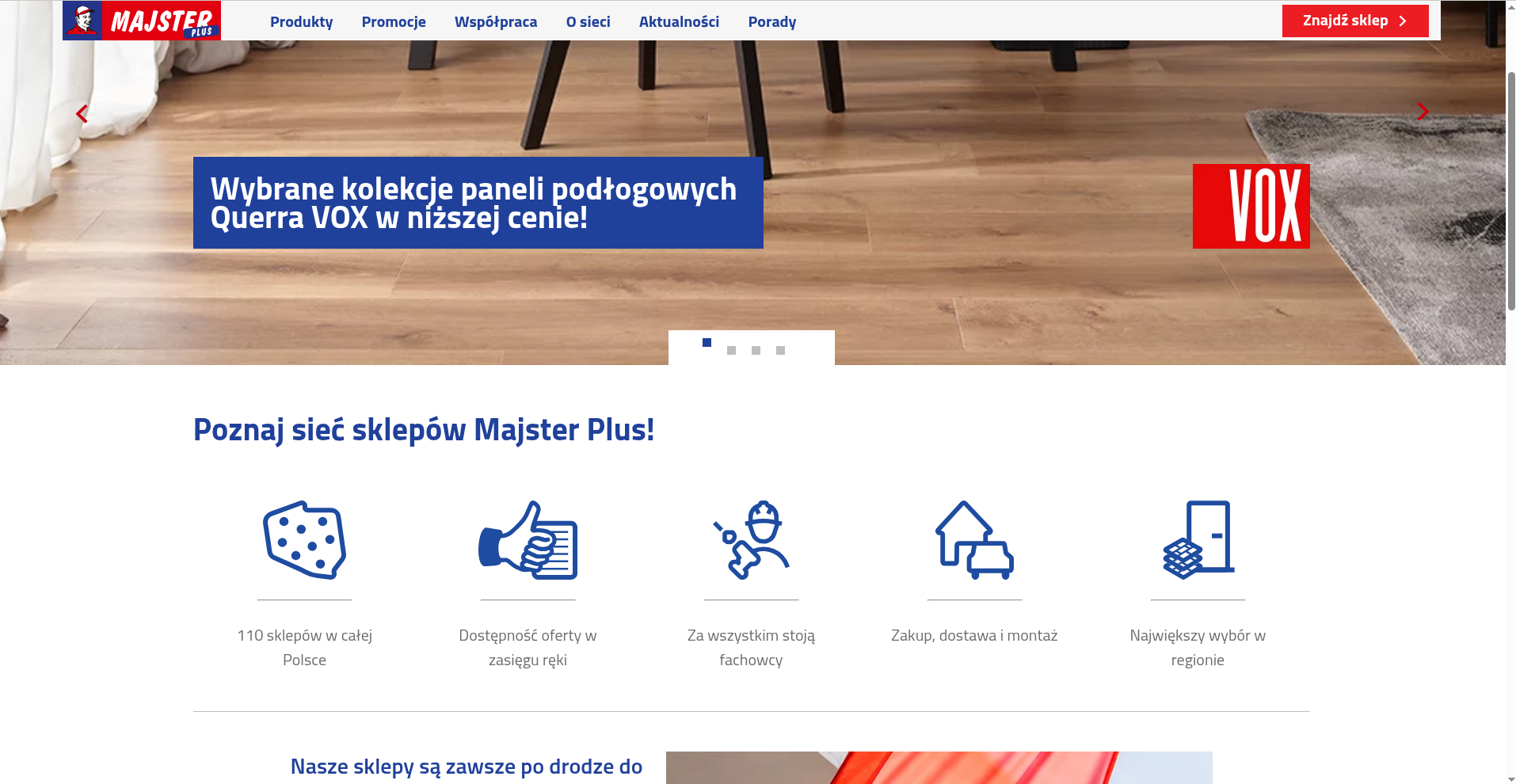Open the Querra VOX panels promo banner
Screen dimensions: 1516x784
(x=478, y=203)
